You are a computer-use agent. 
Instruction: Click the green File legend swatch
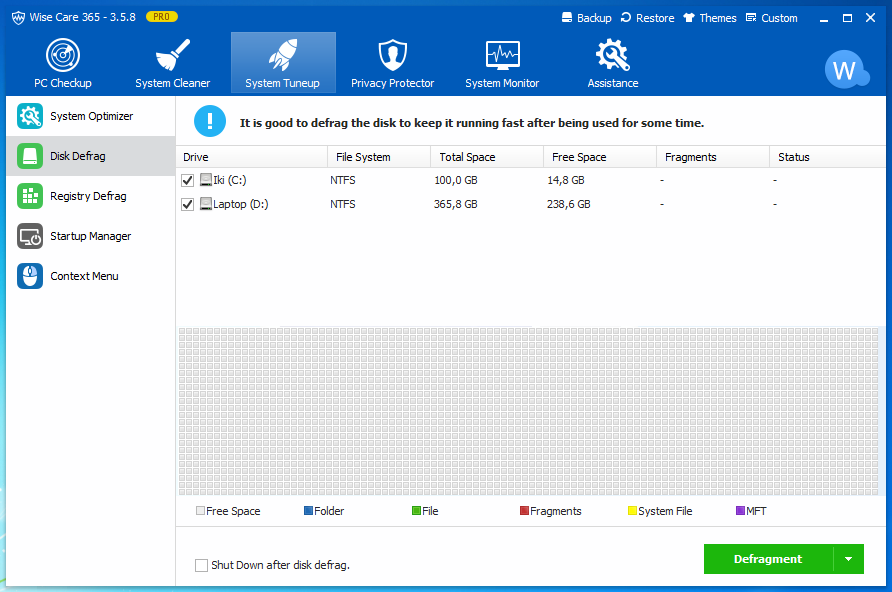pyautogui.click(x=416, y=511)
